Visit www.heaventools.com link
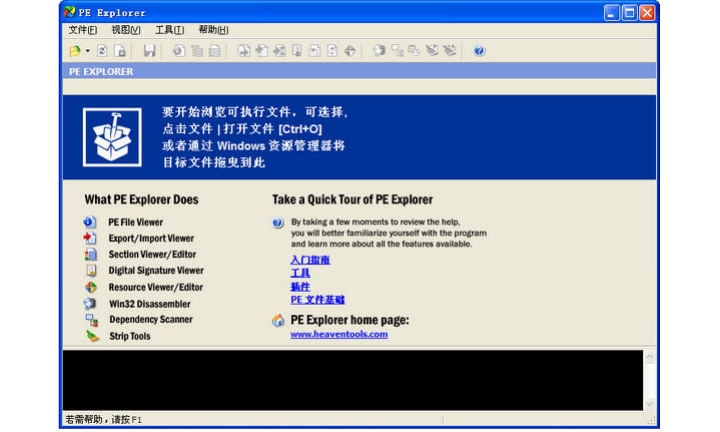 (x=339, y=334)
